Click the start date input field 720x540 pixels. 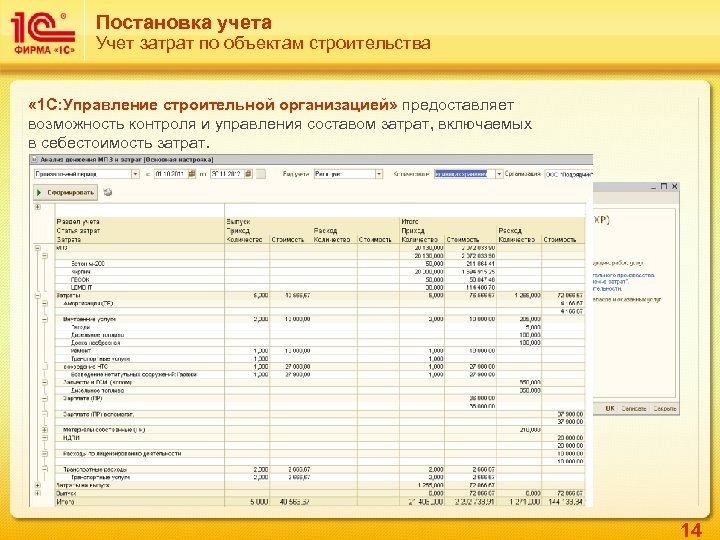coord(170,174)
